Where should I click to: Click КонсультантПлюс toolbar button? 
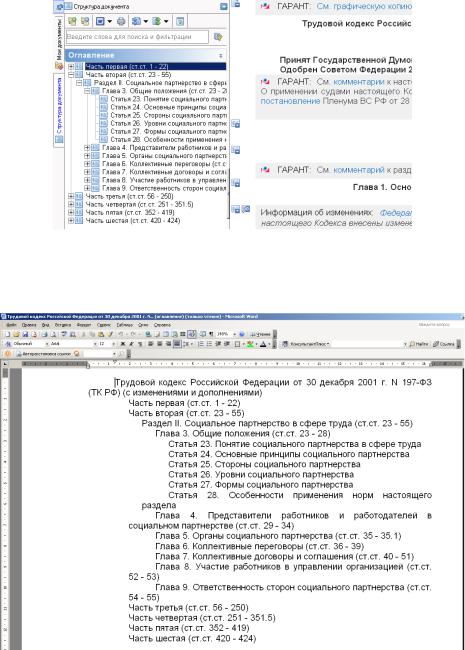[306, 344]
